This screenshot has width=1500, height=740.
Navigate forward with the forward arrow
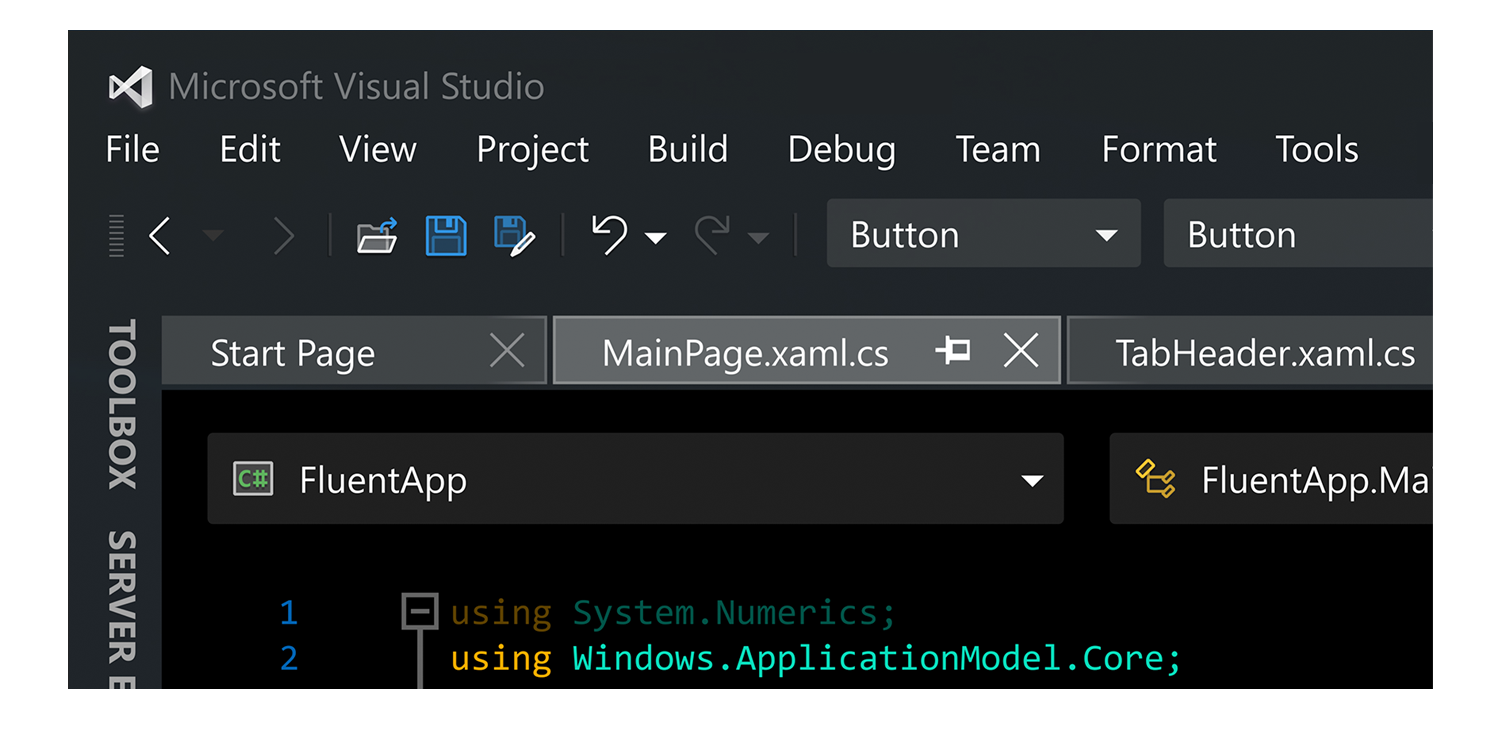click(284, 236)
